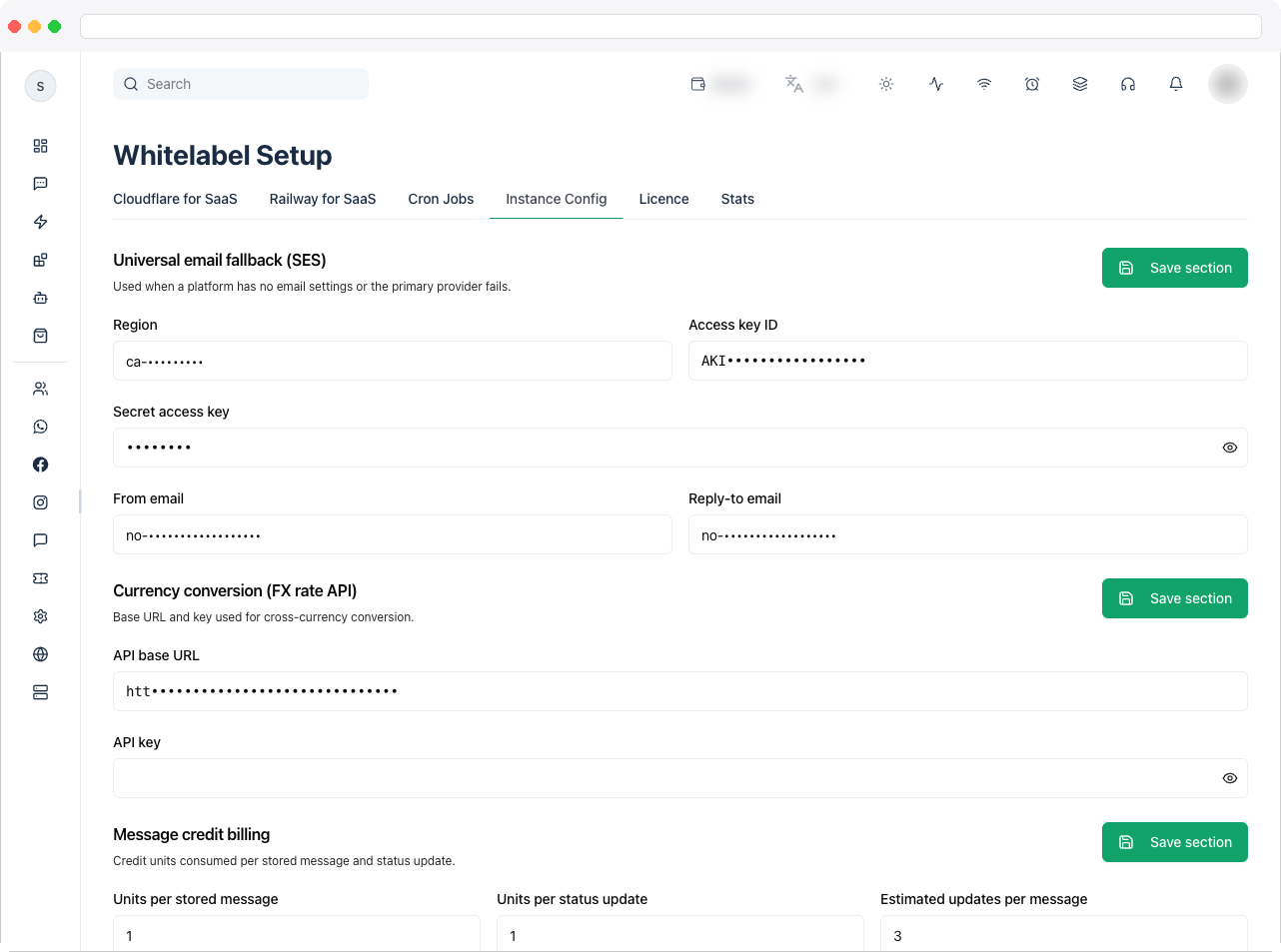Click the 'Message credit billing' heading
Screen dimensions: 1281x952
192,834
